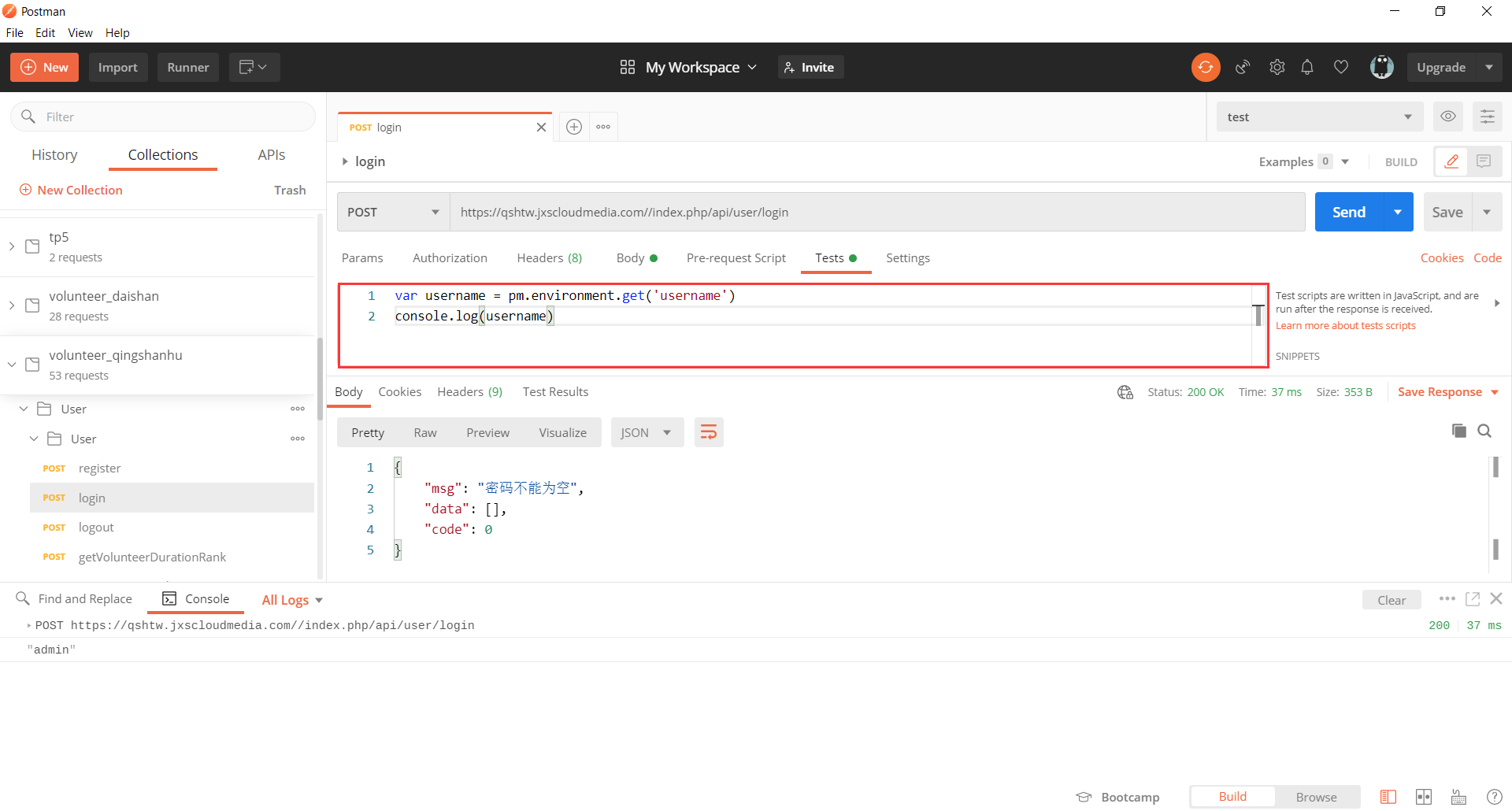Focus the request URL field

point(877,212)
